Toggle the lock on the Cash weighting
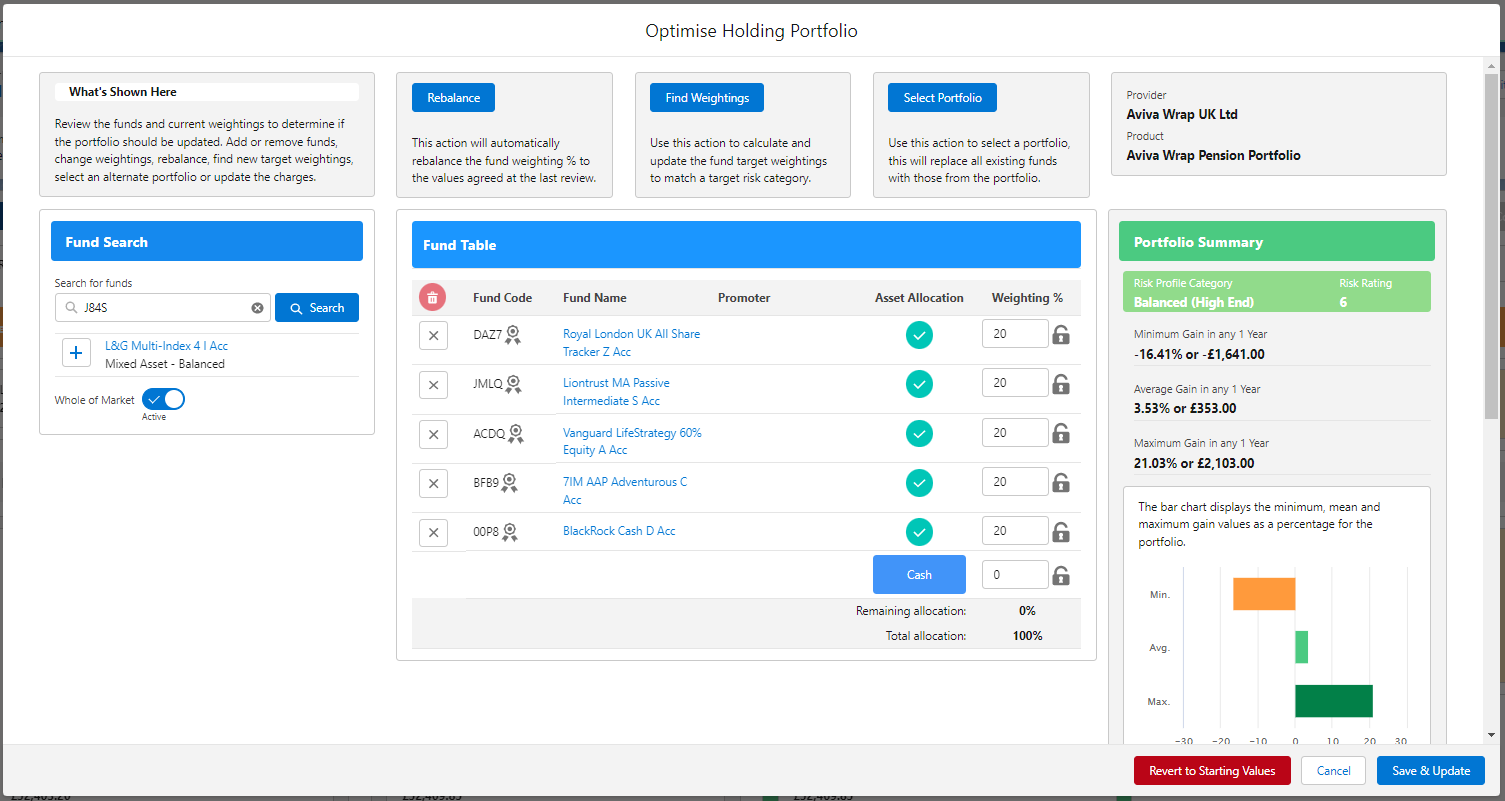Screen dimensions: 1505x801 click(1062, 576)
